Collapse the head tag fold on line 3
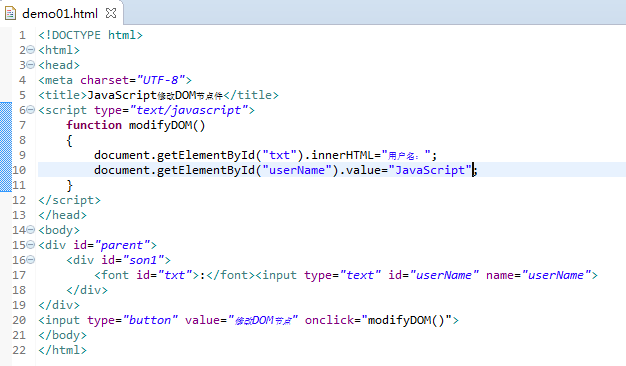Screen dimensions: 626x366 tap(31, 65)
